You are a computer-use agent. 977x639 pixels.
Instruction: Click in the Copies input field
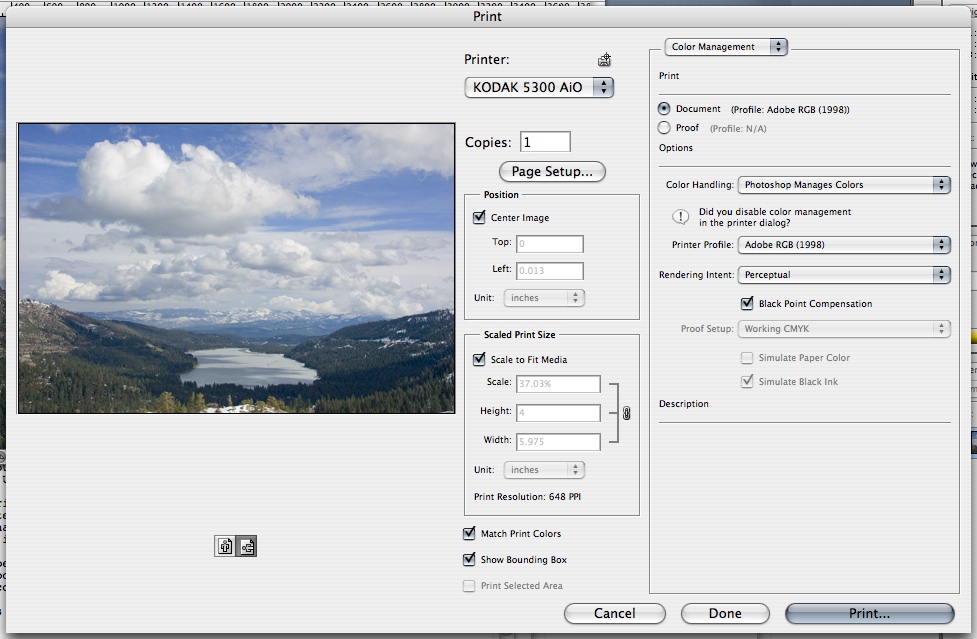[x=545, y=142]
